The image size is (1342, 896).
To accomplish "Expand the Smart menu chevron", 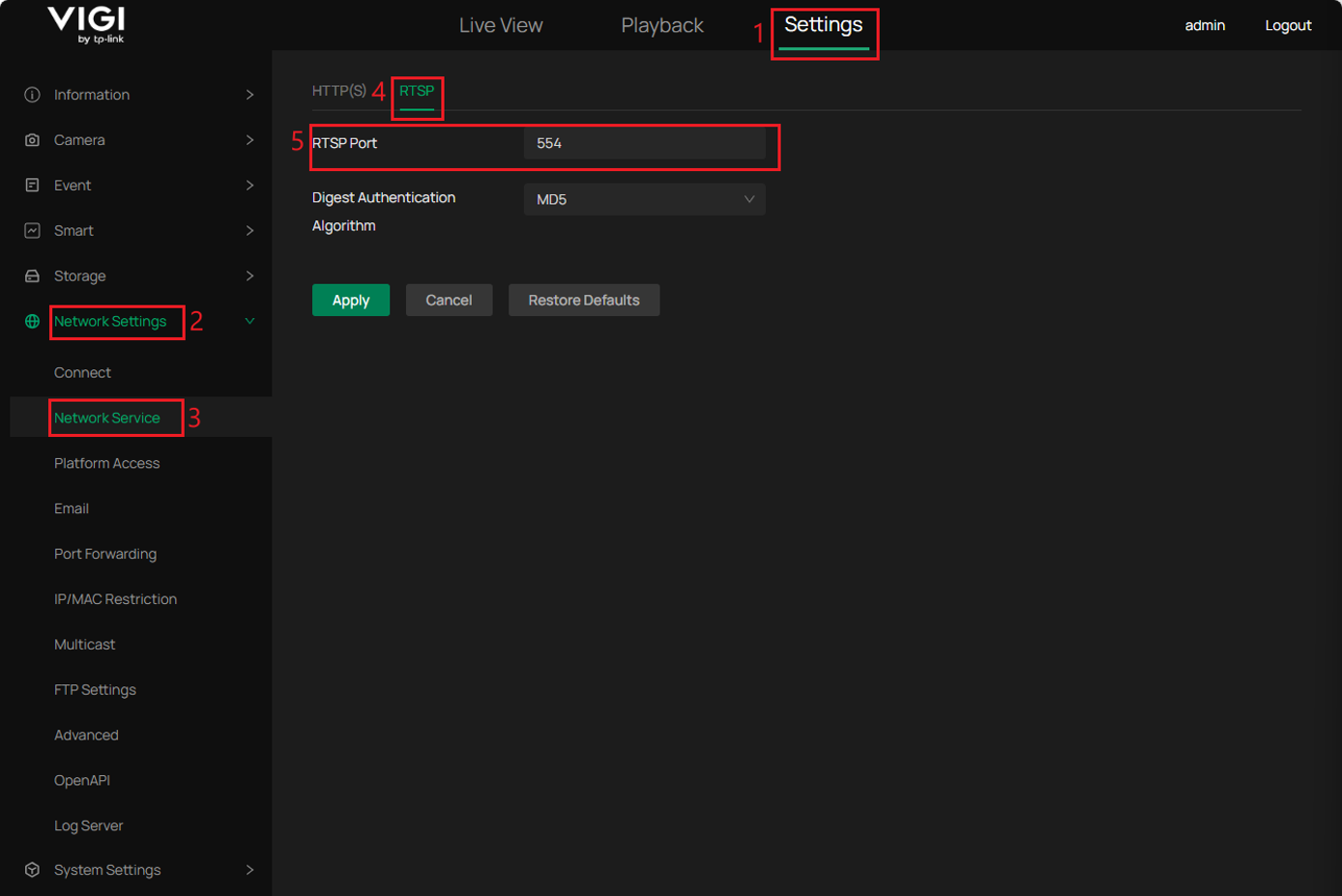I will coord(249,230).
